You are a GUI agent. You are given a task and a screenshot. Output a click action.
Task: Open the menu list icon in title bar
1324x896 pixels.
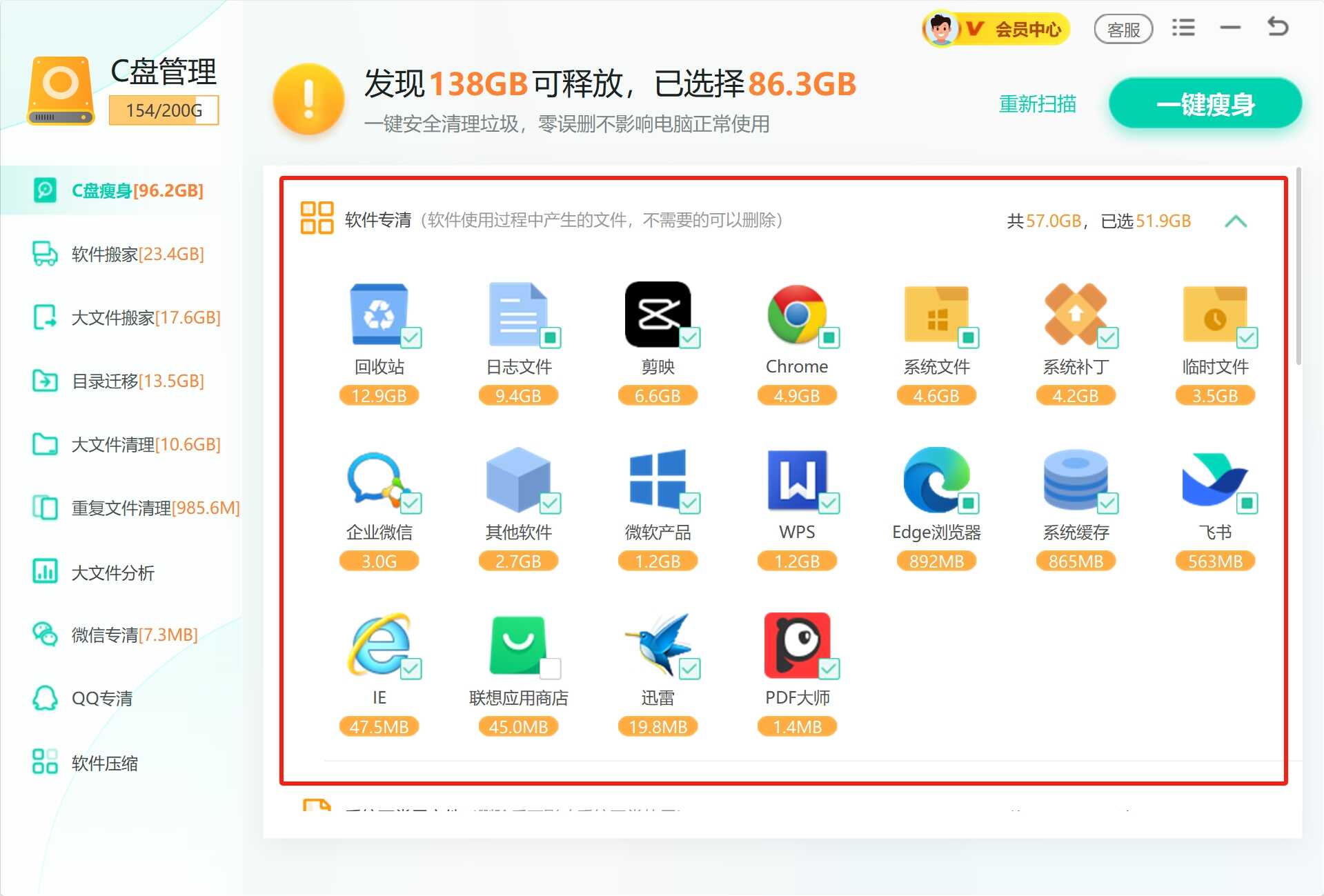[1183, 28]
